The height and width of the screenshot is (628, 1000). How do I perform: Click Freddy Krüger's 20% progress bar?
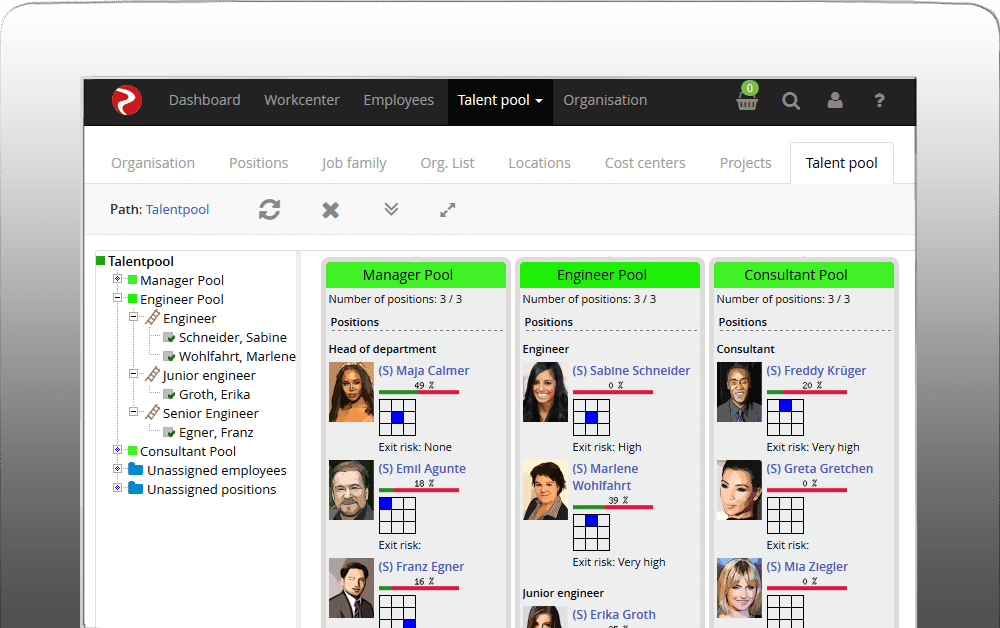coord(807,391)
